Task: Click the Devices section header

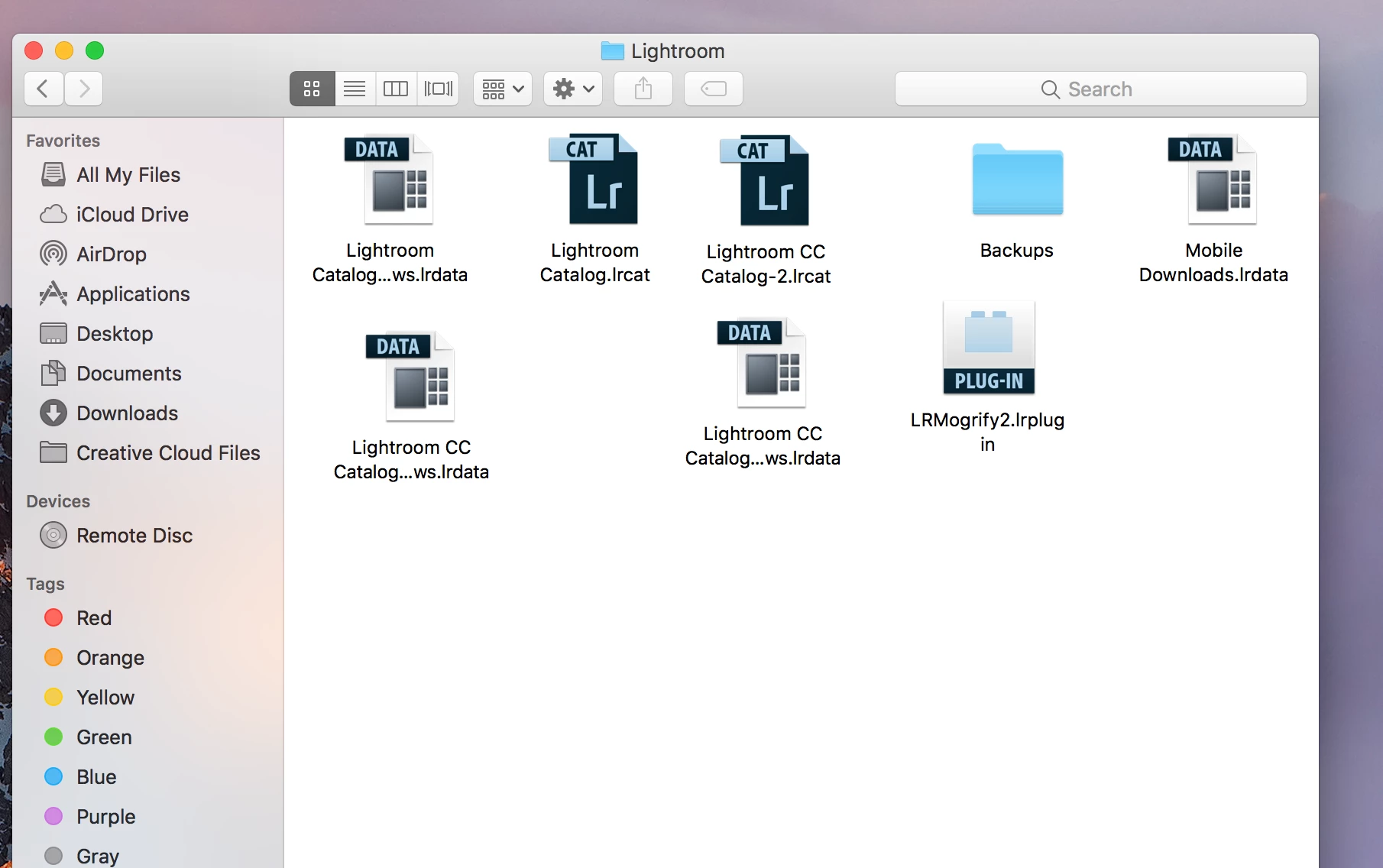Action: pos(58,501)
